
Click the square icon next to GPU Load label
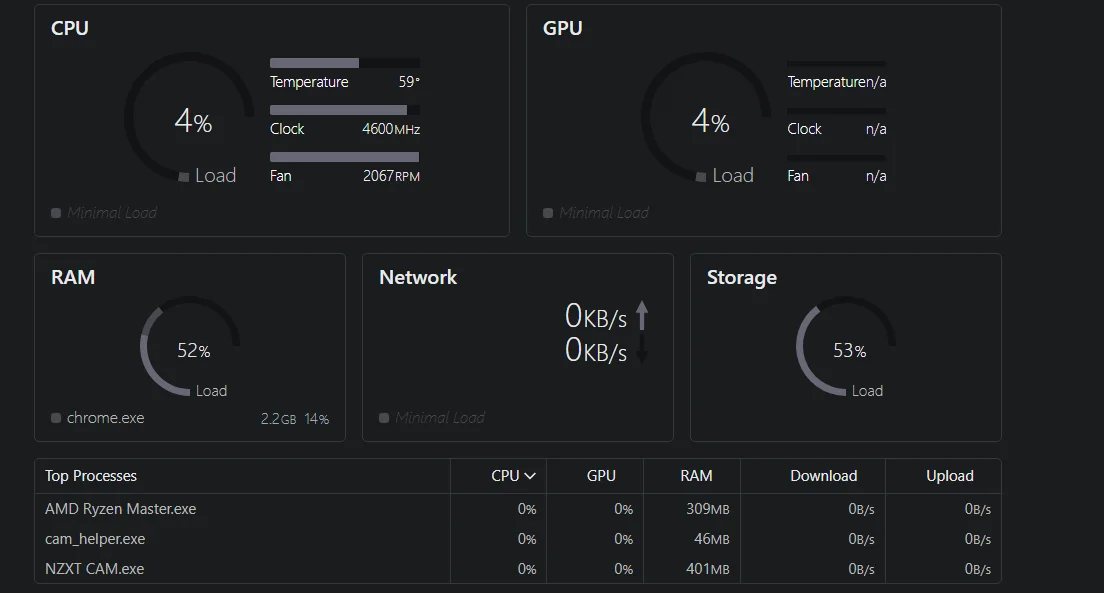[x=701, y=177]
